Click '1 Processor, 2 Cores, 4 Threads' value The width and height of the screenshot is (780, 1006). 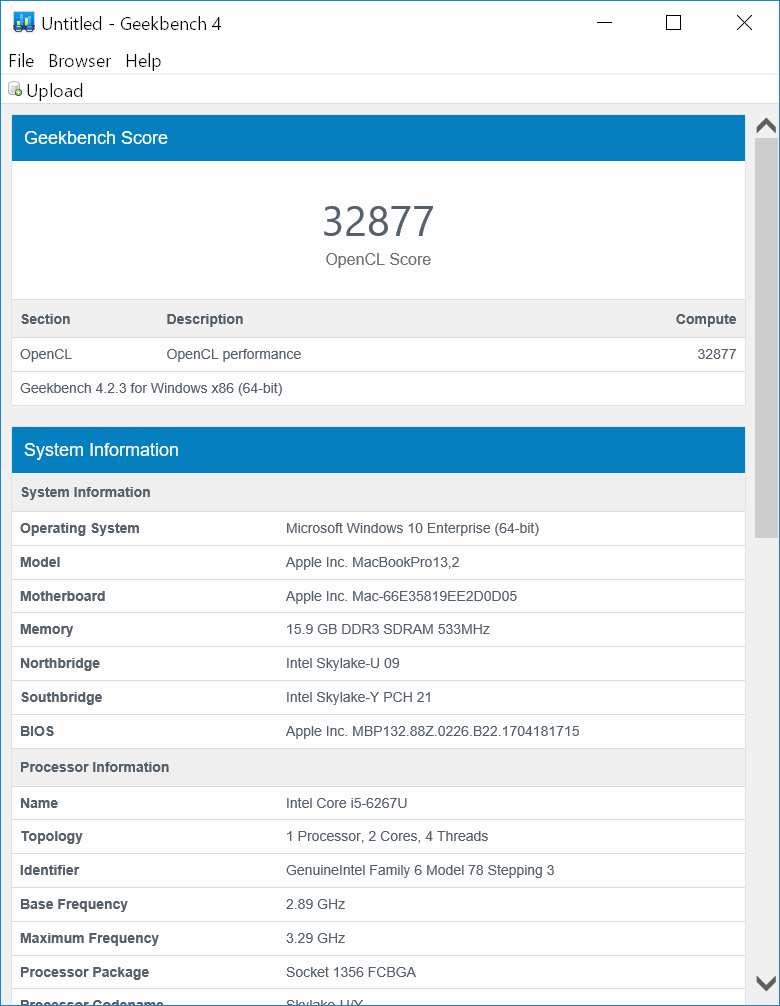click(387, 836)
